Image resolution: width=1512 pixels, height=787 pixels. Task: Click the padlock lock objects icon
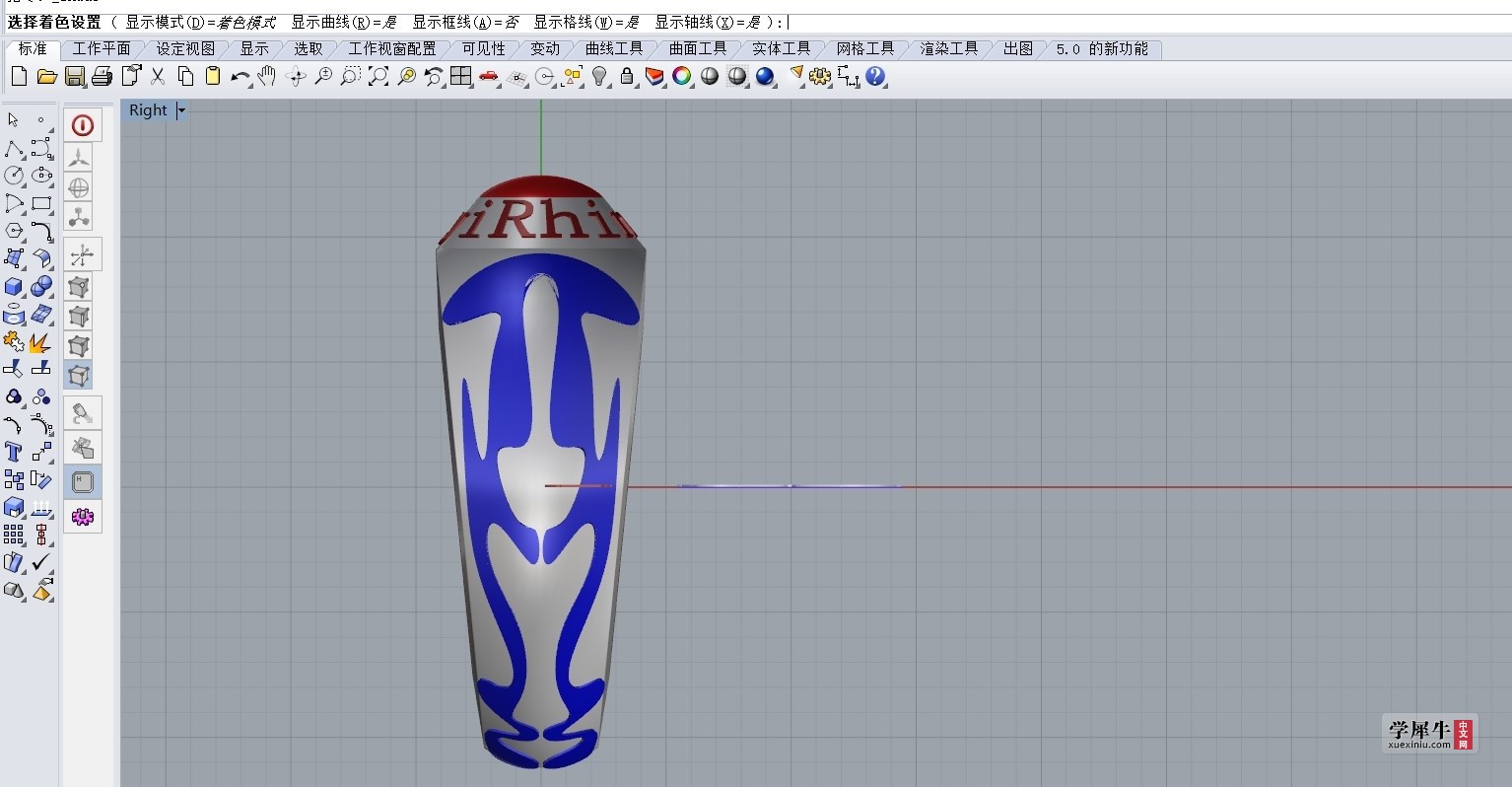pos(627,76)
